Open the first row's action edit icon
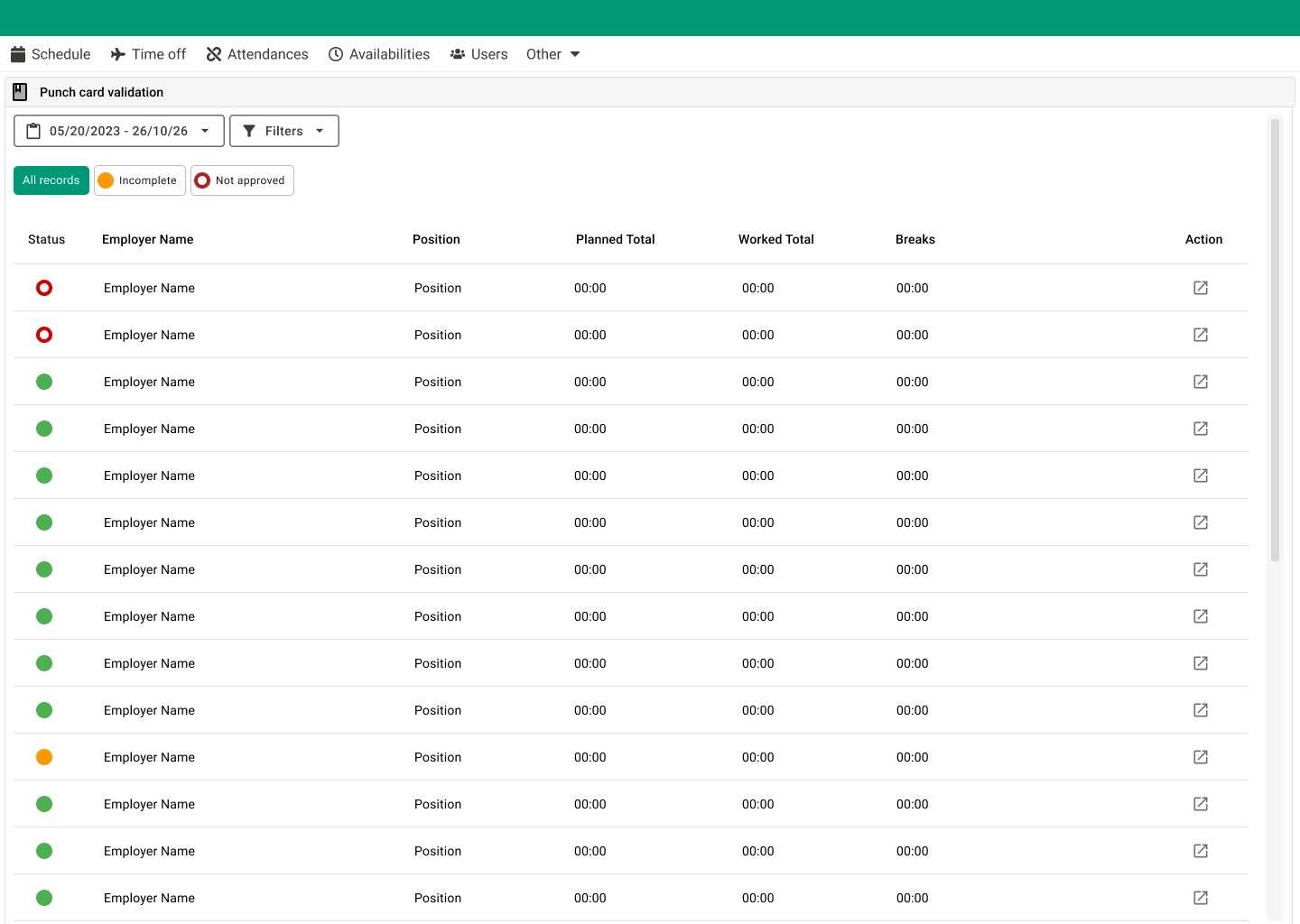Screen dimensions: 1300x924 coord(1201,288)
